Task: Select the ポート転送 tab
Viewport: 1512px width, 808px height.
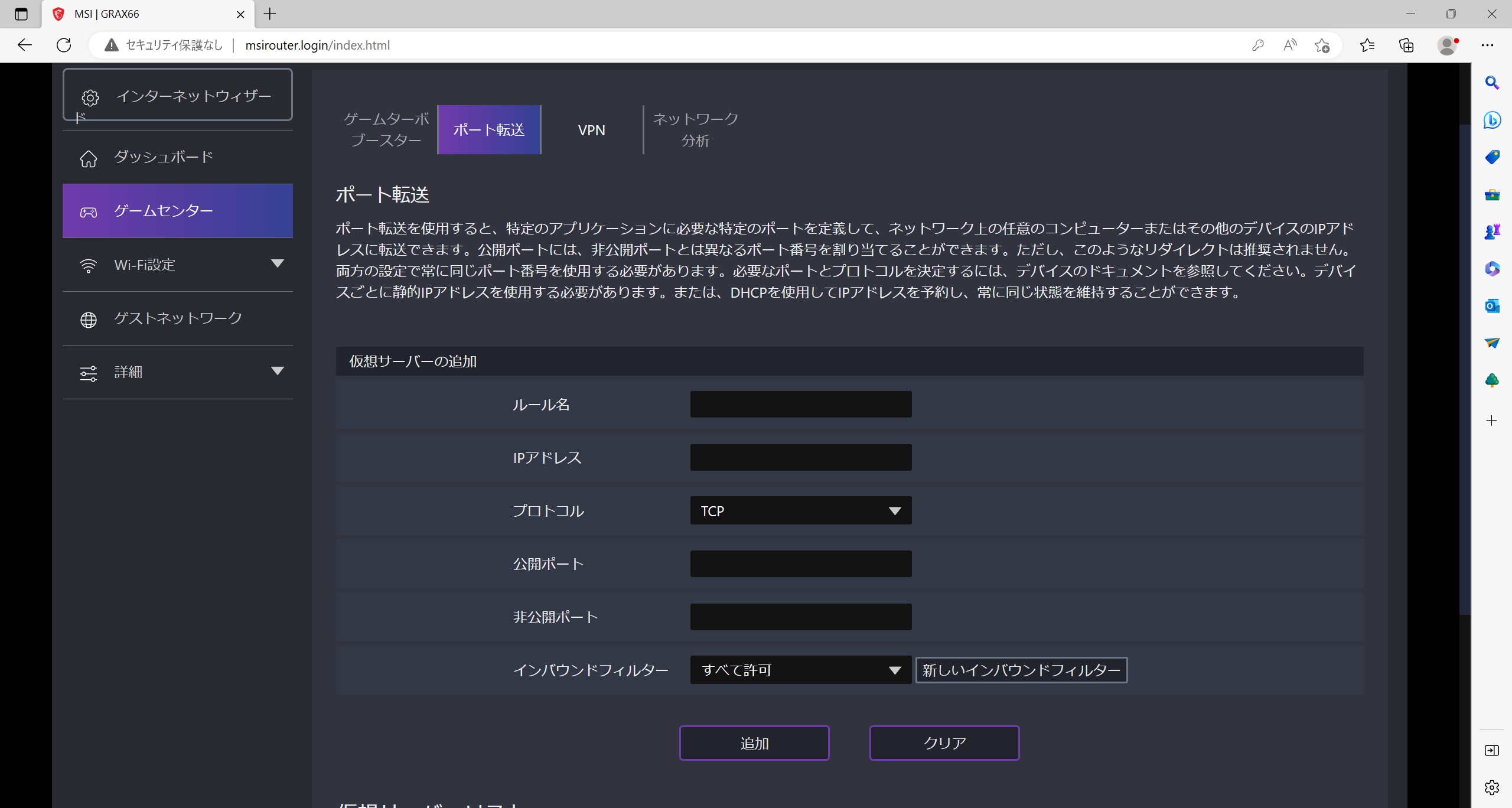Action: click(x=489, y=130)
